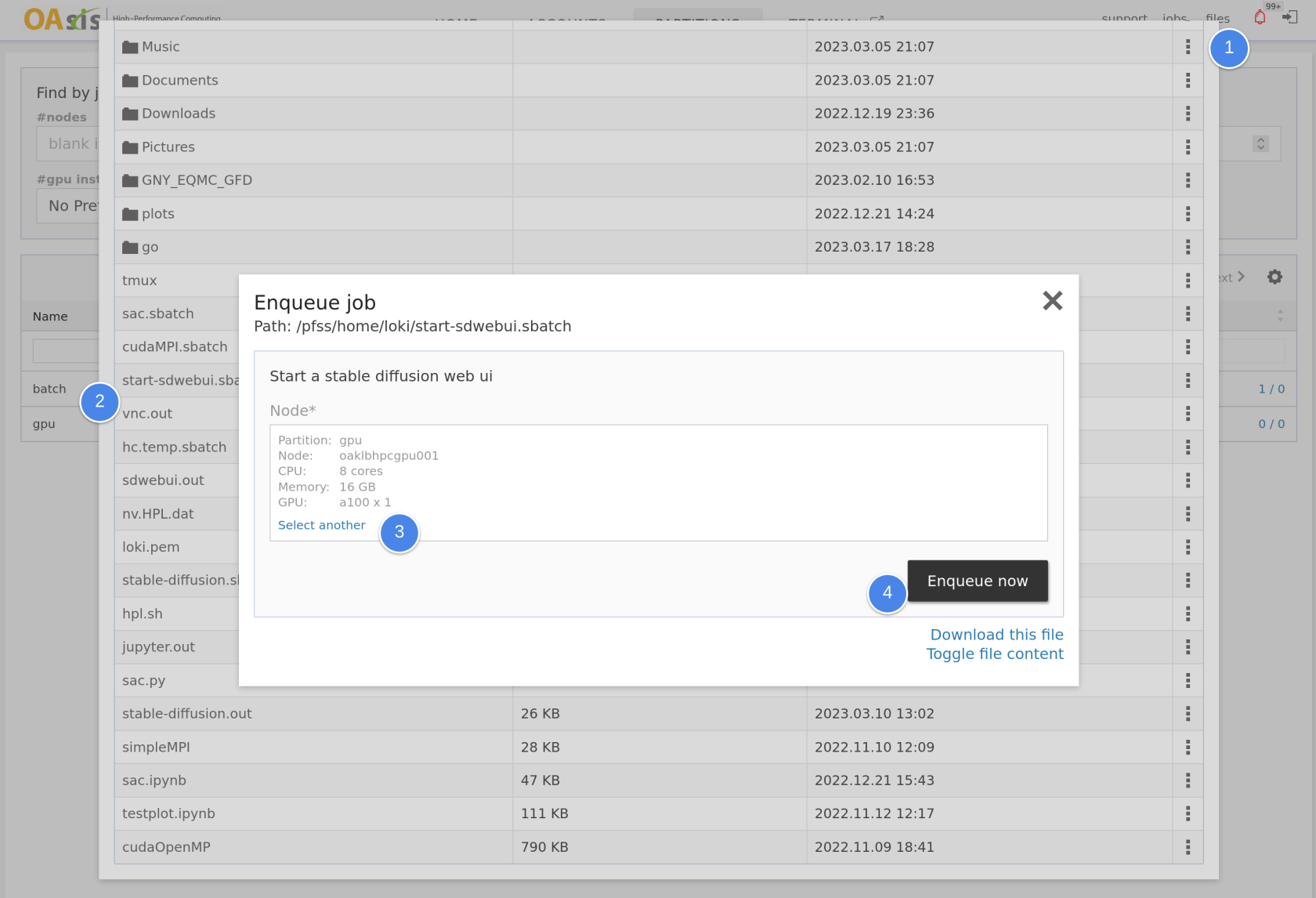Open the kebab menu for nv.HPL.dat row

coord(1188,513)
